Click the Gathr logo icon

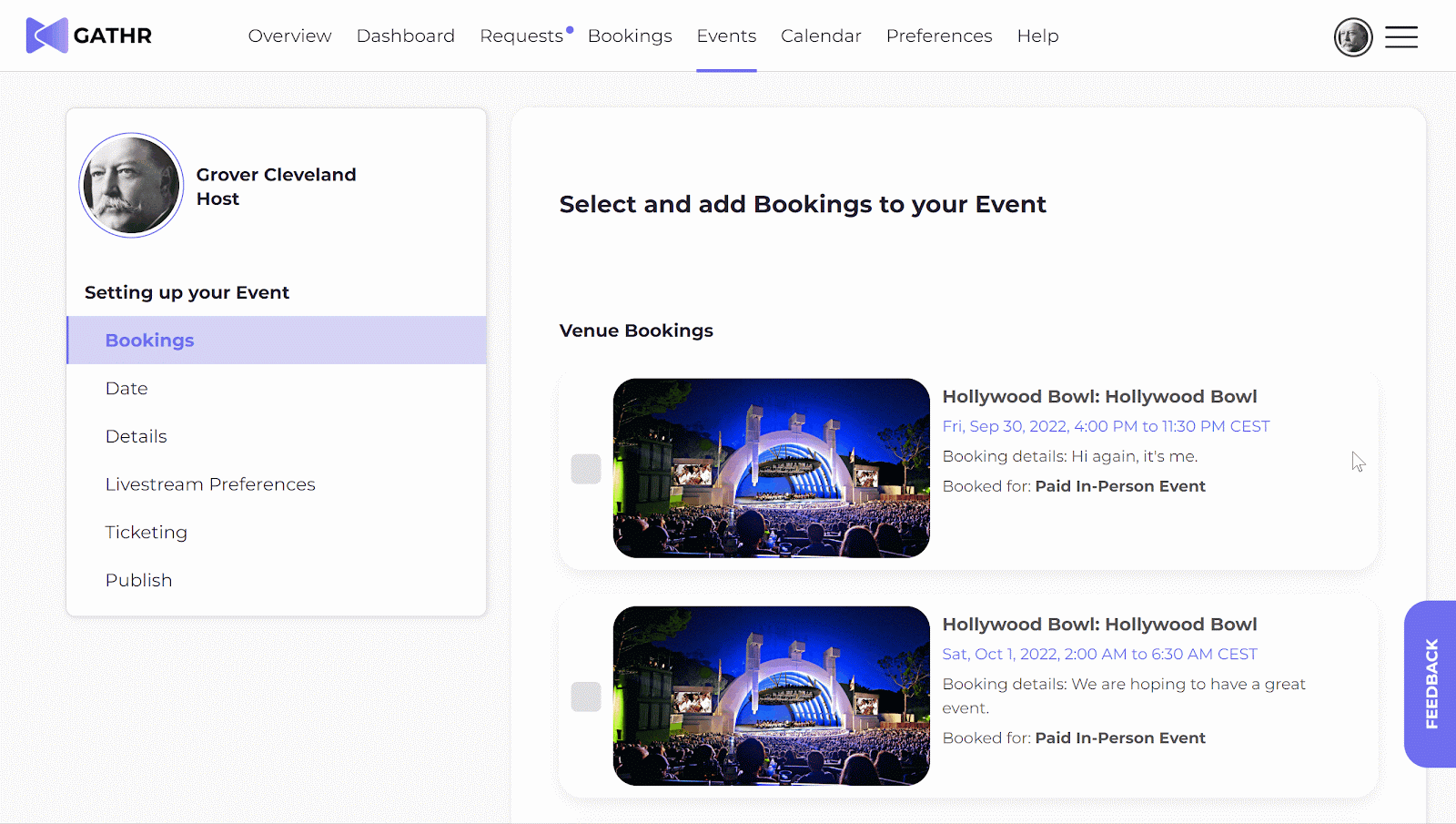click(47, 36)
